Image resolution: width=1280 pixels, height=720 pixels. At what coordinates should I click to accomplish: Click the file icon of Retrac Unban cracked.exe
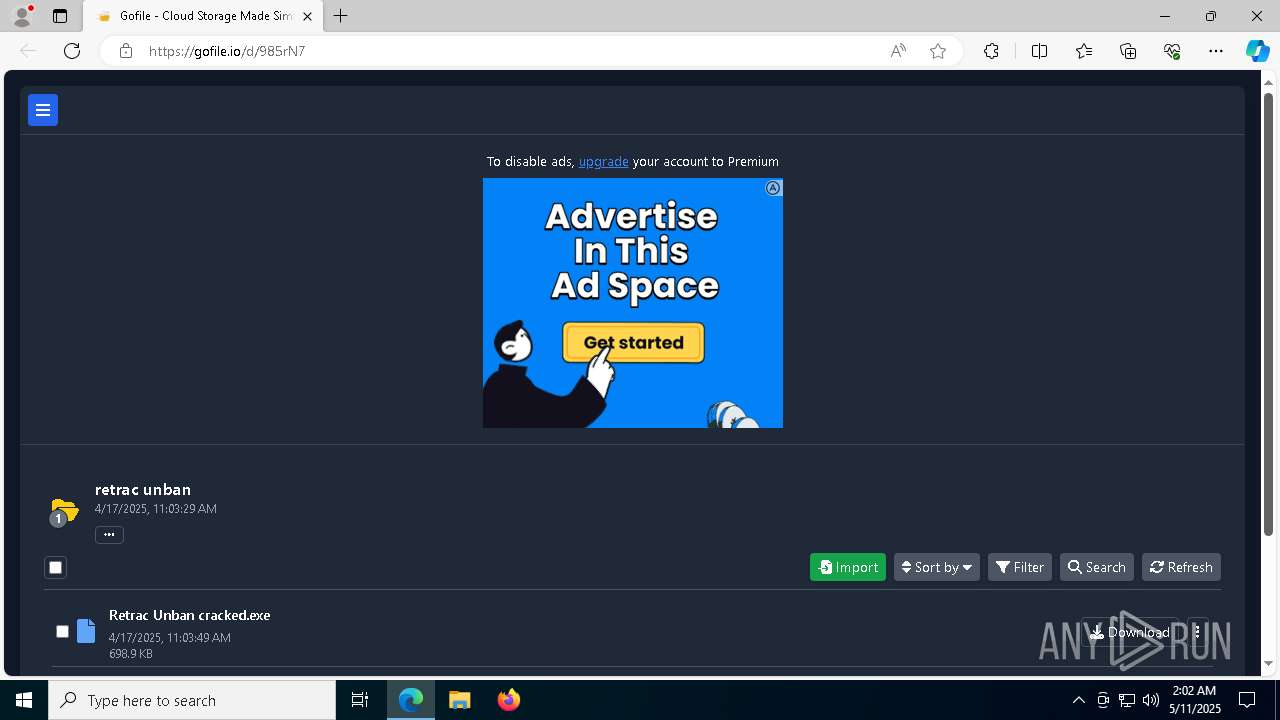pyautogui.click(x=86, y=631)
